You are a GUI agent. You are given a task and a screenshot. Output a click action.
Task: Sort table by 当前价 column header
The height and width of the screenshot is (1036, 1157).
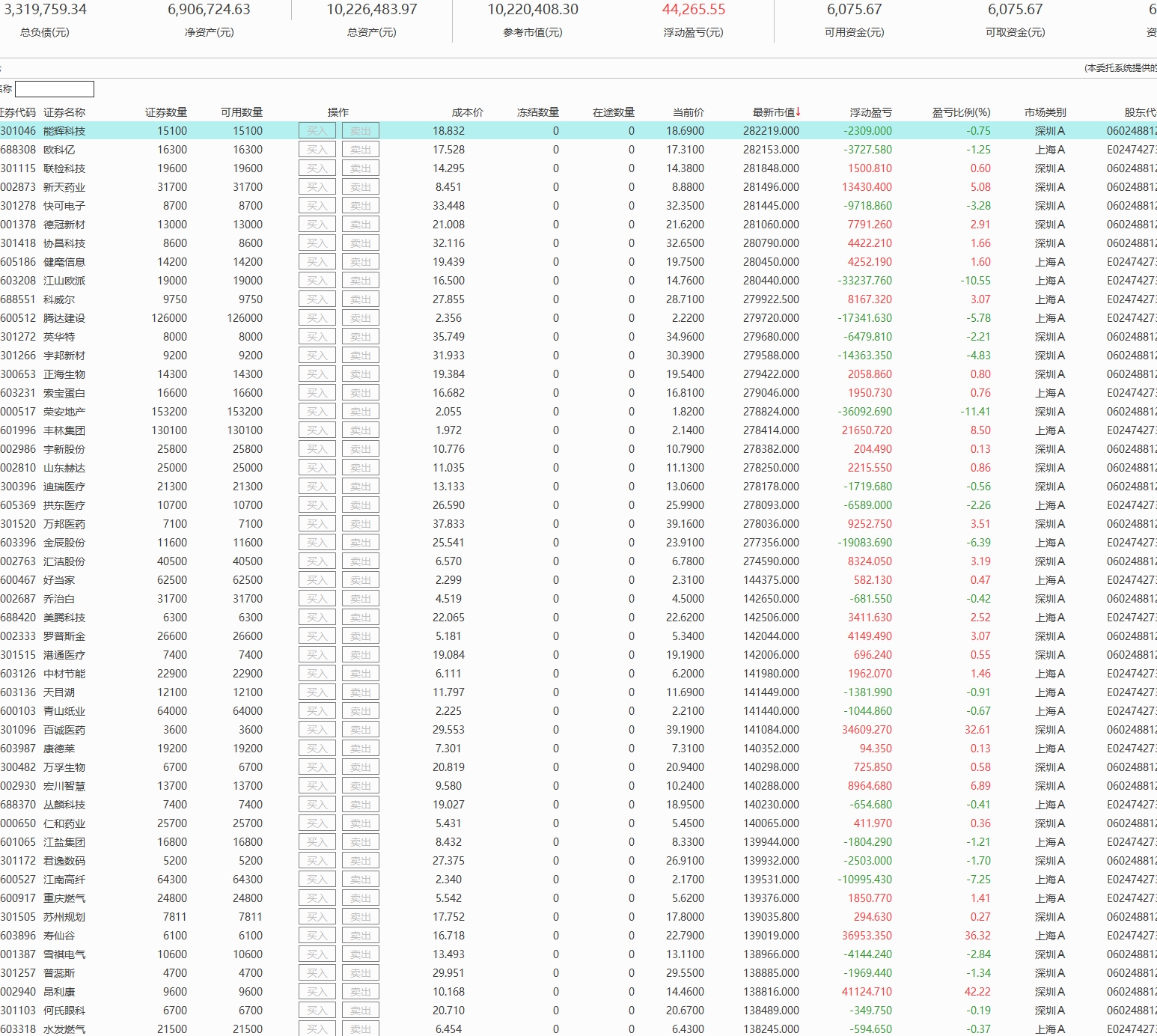(688, 112)
